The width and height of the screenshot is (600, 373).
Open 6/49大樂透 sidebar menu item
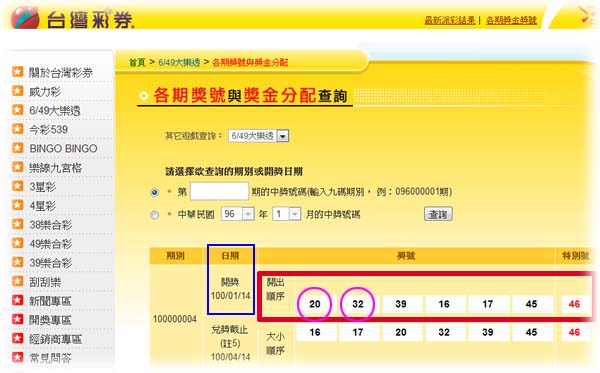[55, 111]
